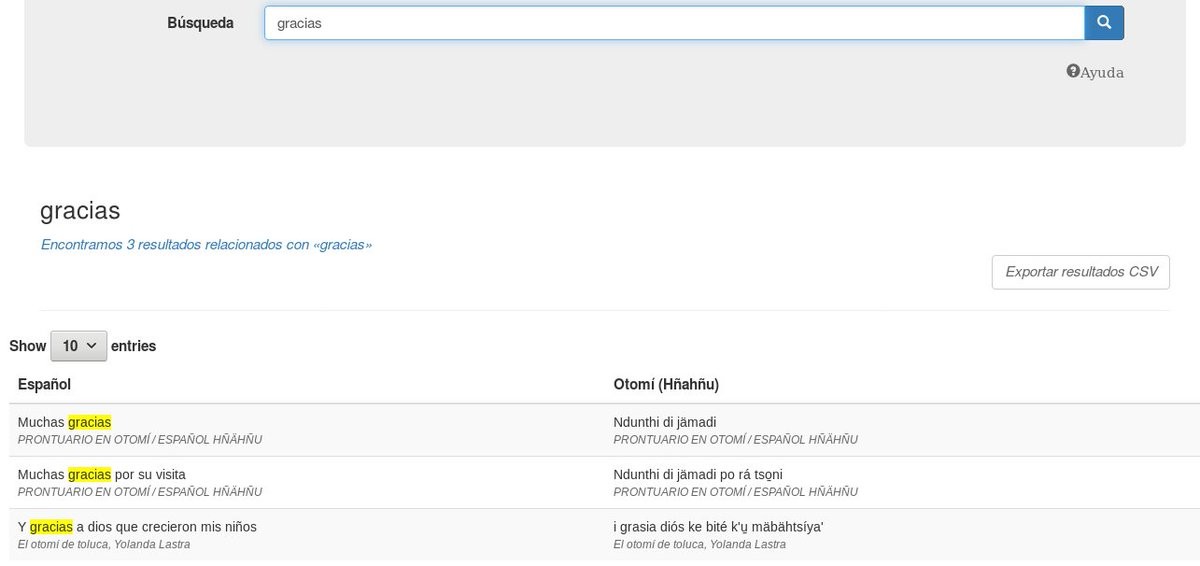This screenshot has width=1200, height=566.
Task: Click the "Ndunthi di jämadi po rá tsoni" translation
Action: tap(698, 474)
